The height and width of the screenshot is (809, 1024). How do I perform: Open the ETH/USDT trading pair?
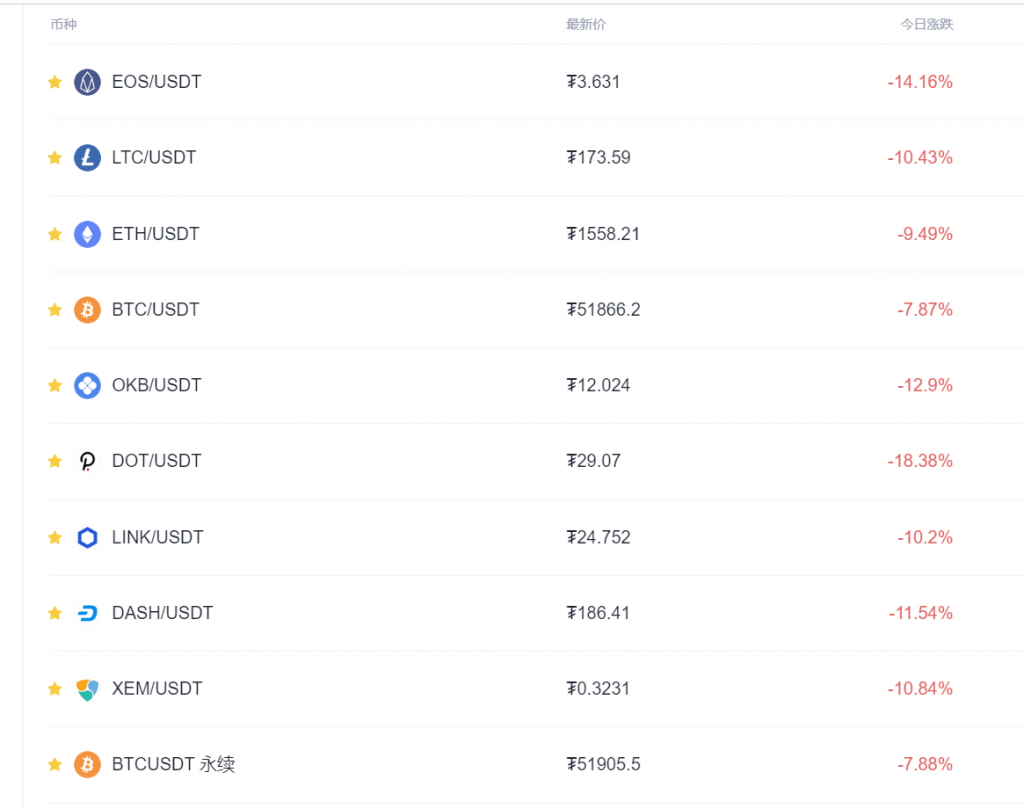(156, 234)
